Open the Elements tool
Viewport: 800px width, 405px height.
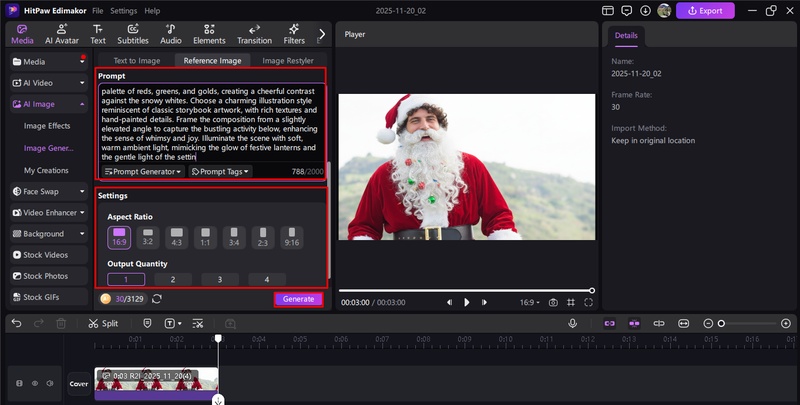(209, 34)
